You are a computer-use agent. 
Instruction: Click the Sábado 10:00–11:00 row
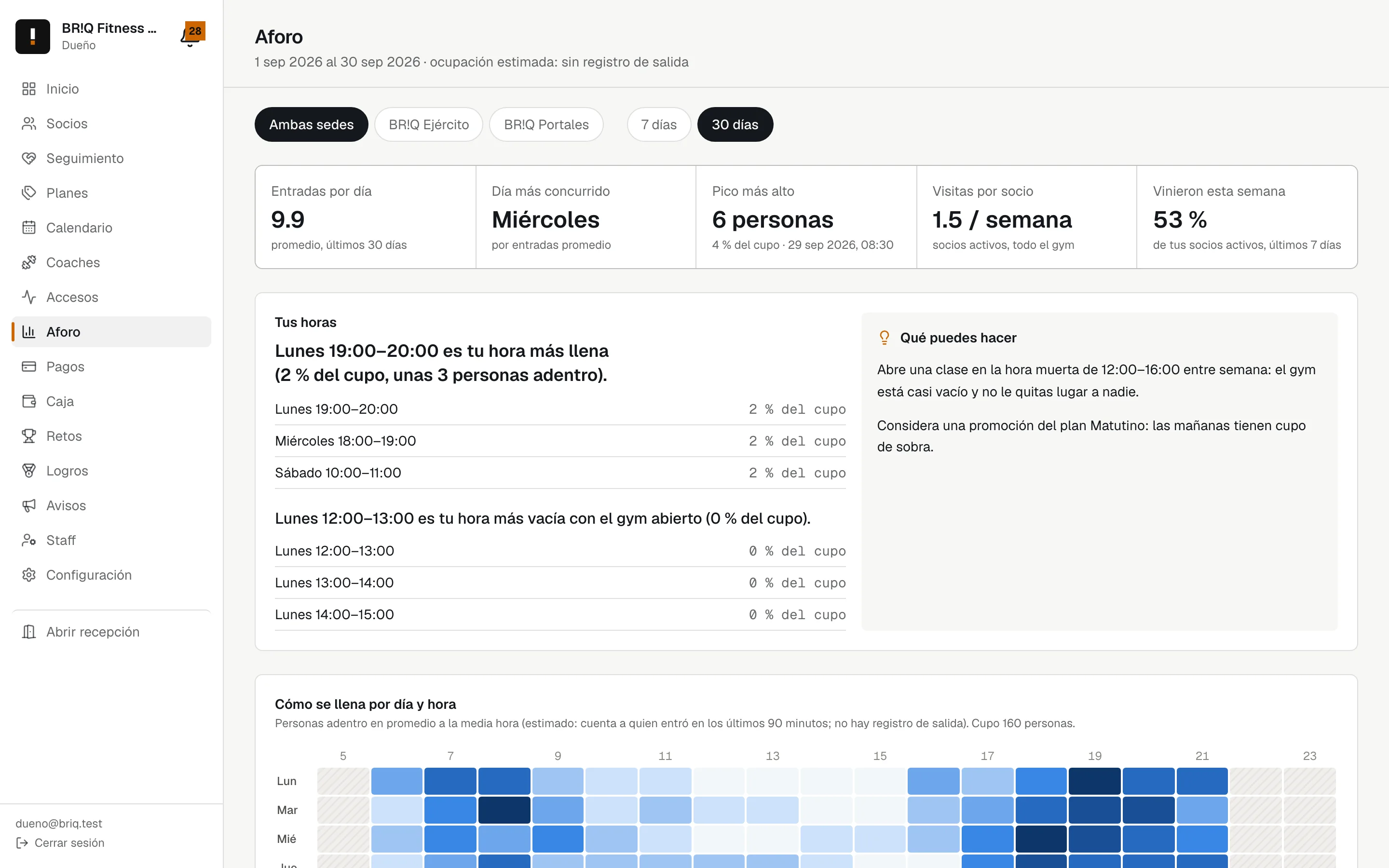560,473
